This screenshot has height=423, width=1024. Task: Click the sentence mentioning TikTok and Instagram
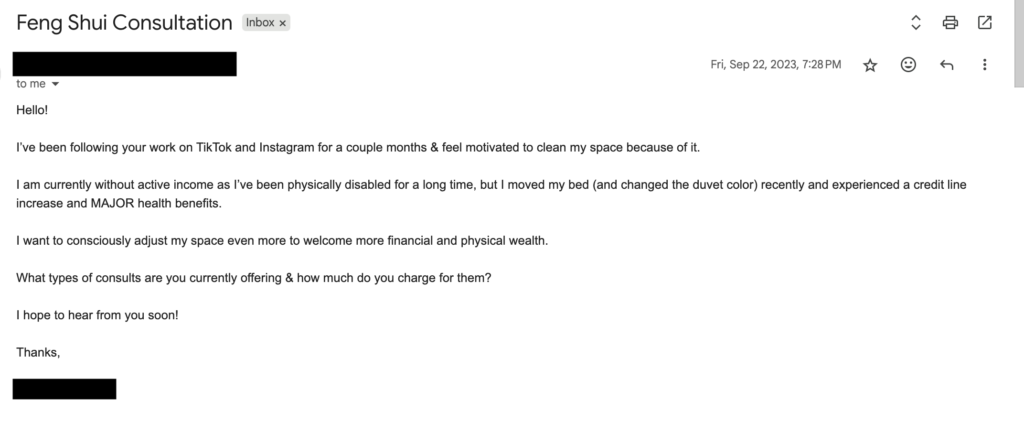(x=358, y=147)
